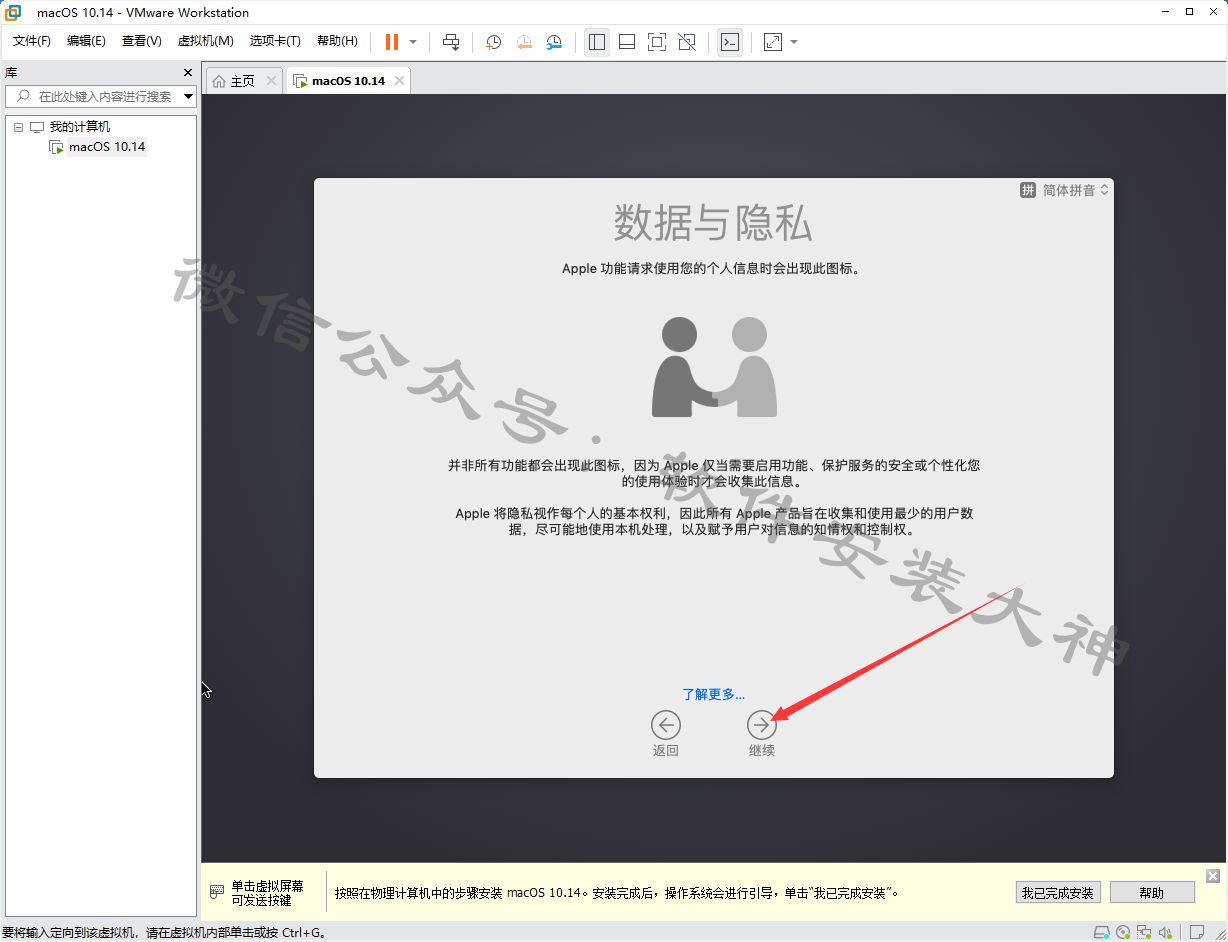Expand the stretch display dropdown arrow

(x=794, y=42)
